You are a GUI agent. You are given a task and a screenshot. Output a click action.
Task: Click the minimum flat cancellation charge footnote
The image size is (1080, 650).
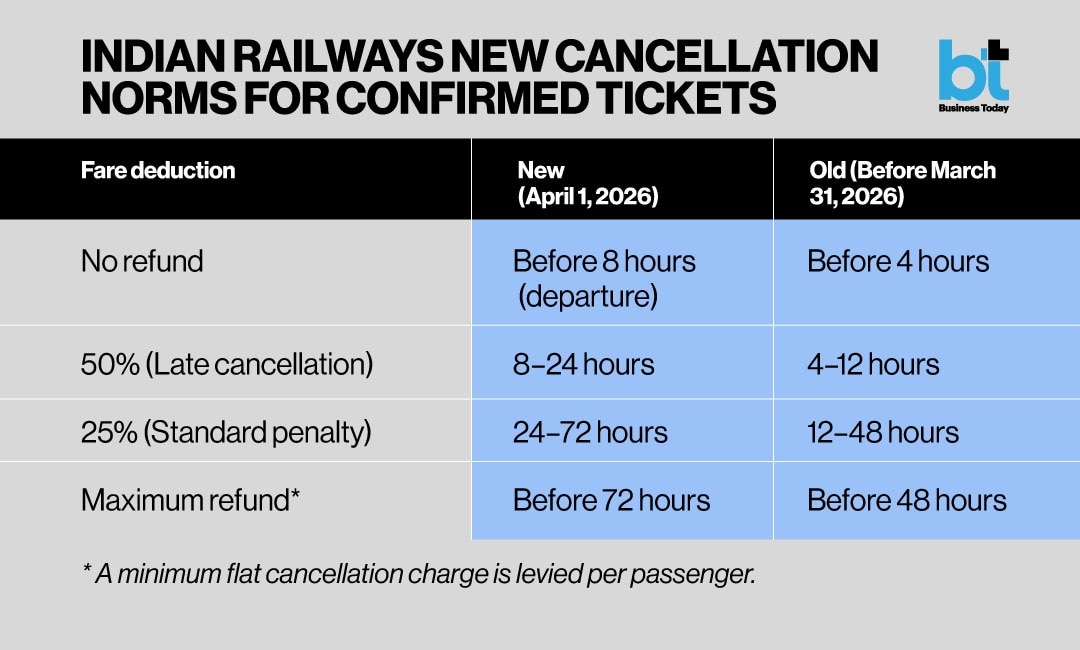coord(418,575)
